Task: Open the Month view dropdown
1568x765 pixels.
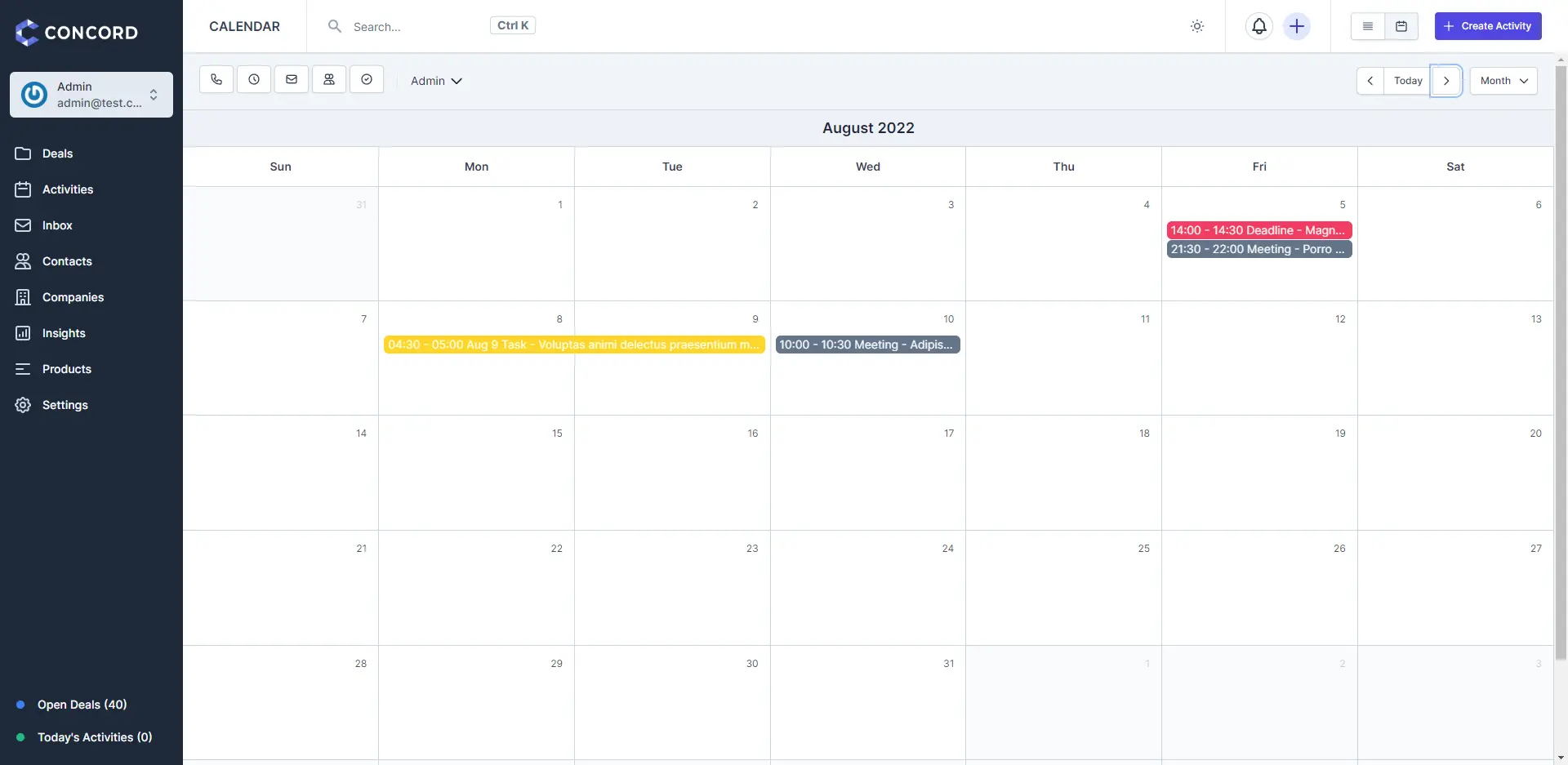Action: pyautogui.click(x=1503, y=81)
